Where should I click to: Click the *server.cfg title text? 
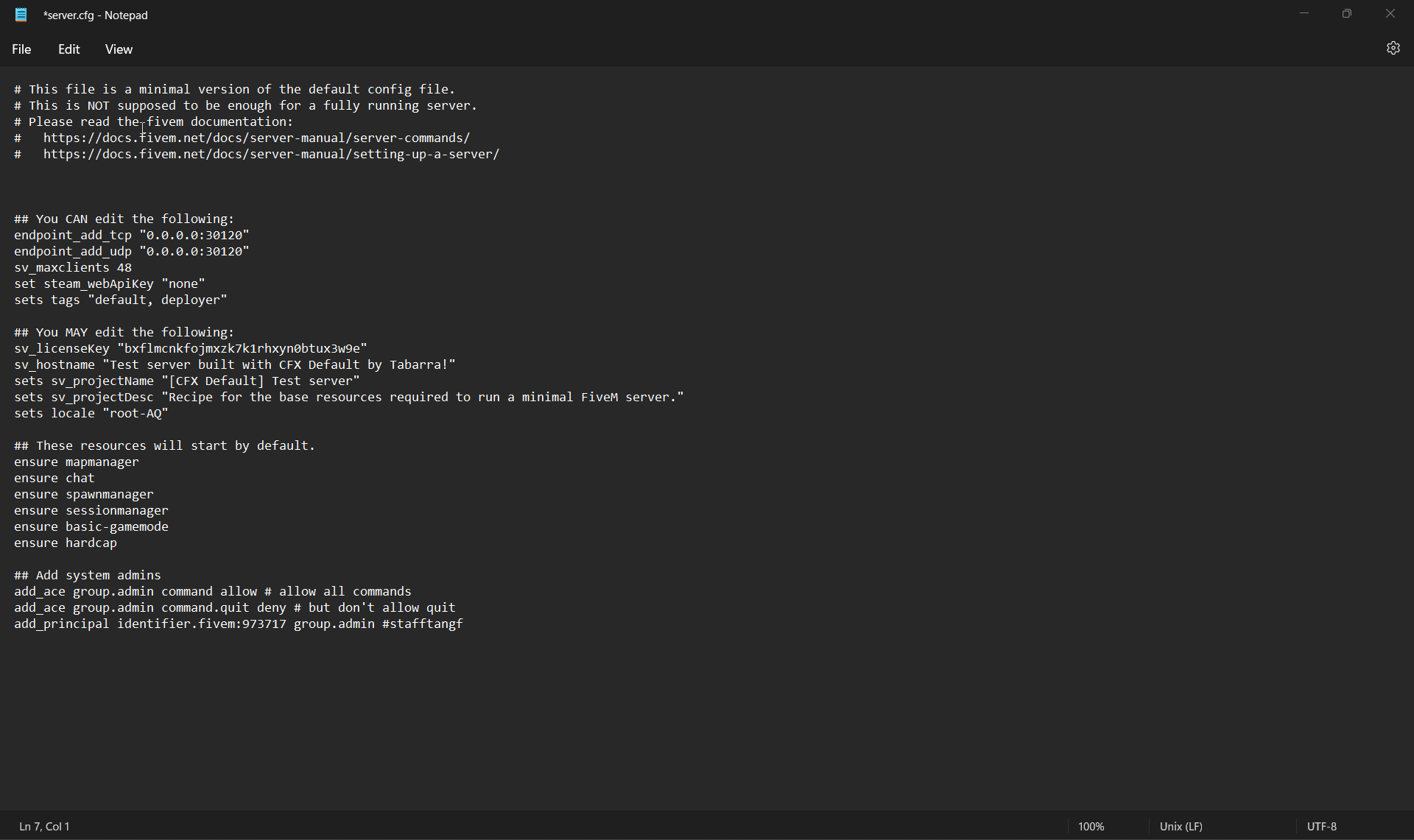(95, 14)
